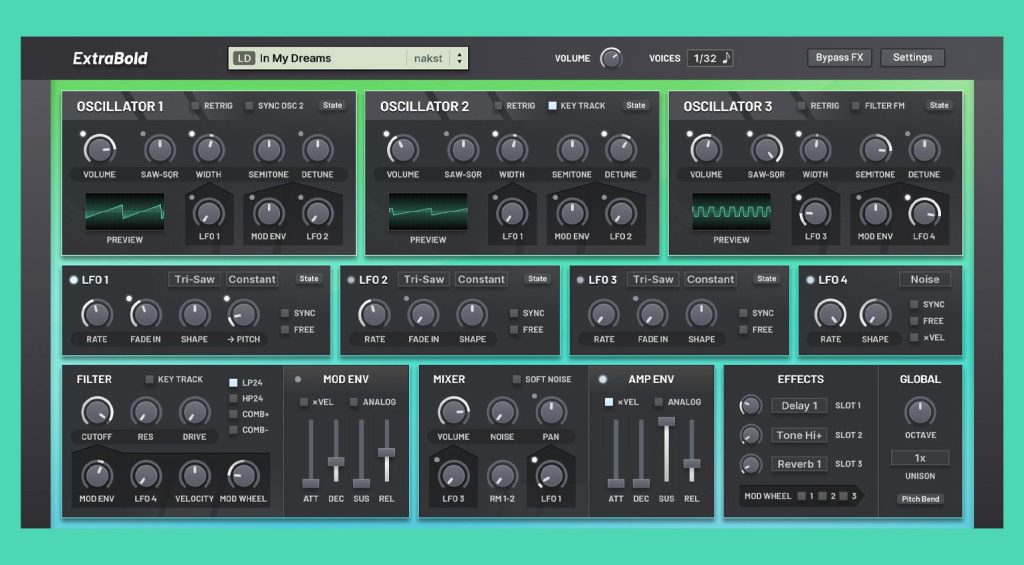The image size is (1024, 565).
Task: Click the master Volume knob in header
Action: point(610,58)
